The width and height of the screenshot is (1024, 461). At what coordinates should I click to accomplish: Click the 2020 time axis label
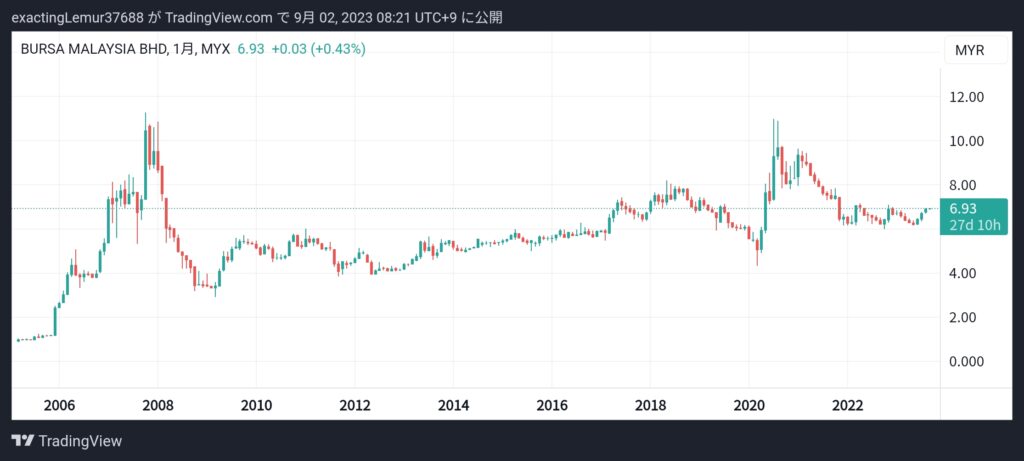click(749, 405)
